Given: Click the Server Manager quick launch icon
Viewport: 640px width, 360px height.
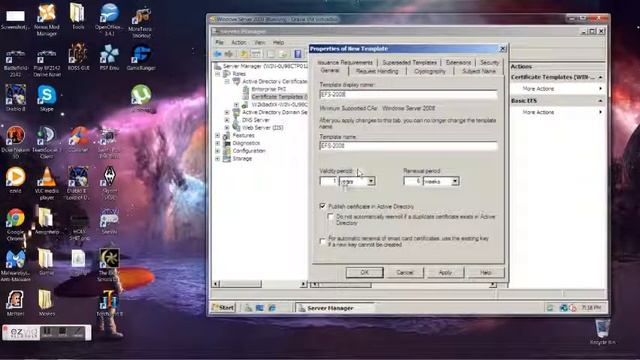Looking at the screenshot, I should [248, 308].
